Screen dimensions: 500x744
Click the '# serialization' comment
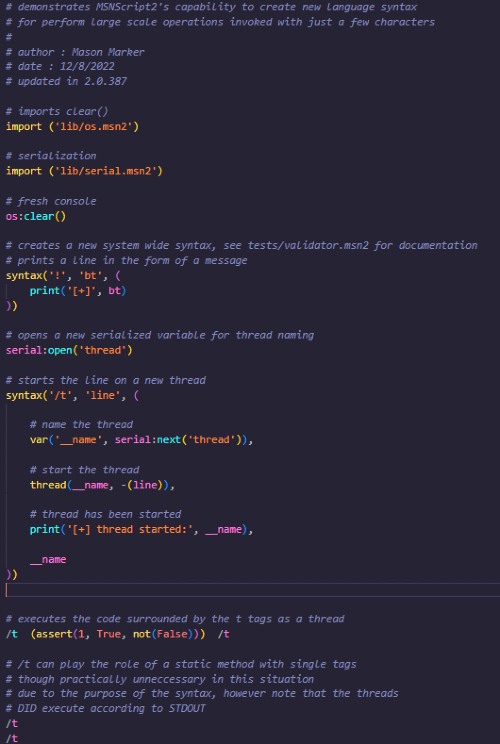click(x=51, y=156)
